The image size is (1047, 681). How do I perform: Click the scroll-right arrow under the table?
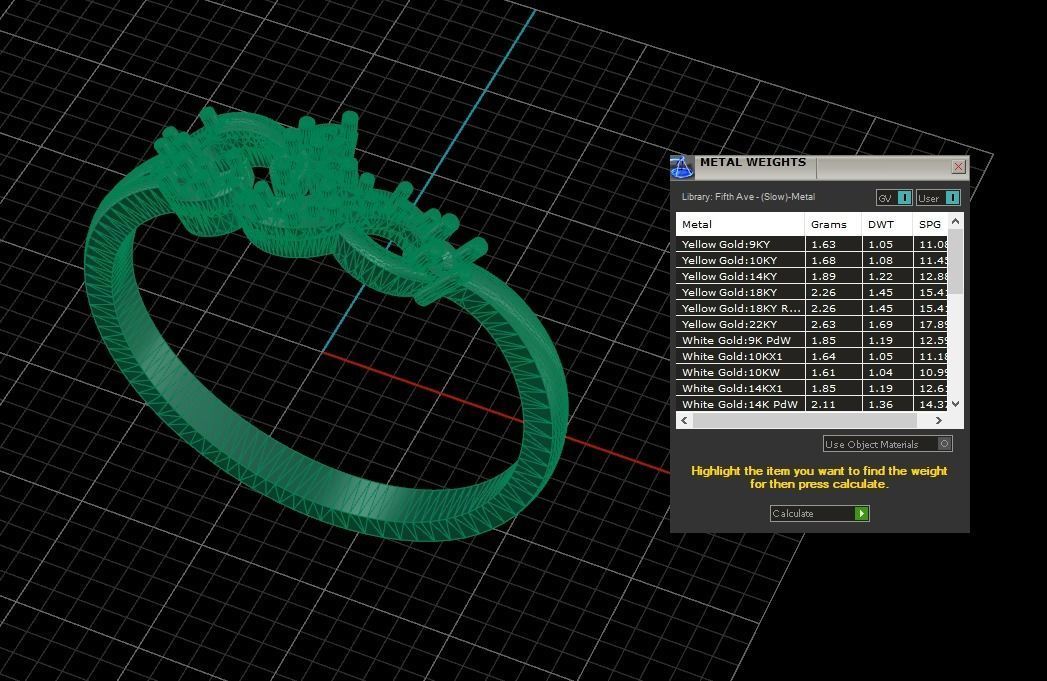939,421
